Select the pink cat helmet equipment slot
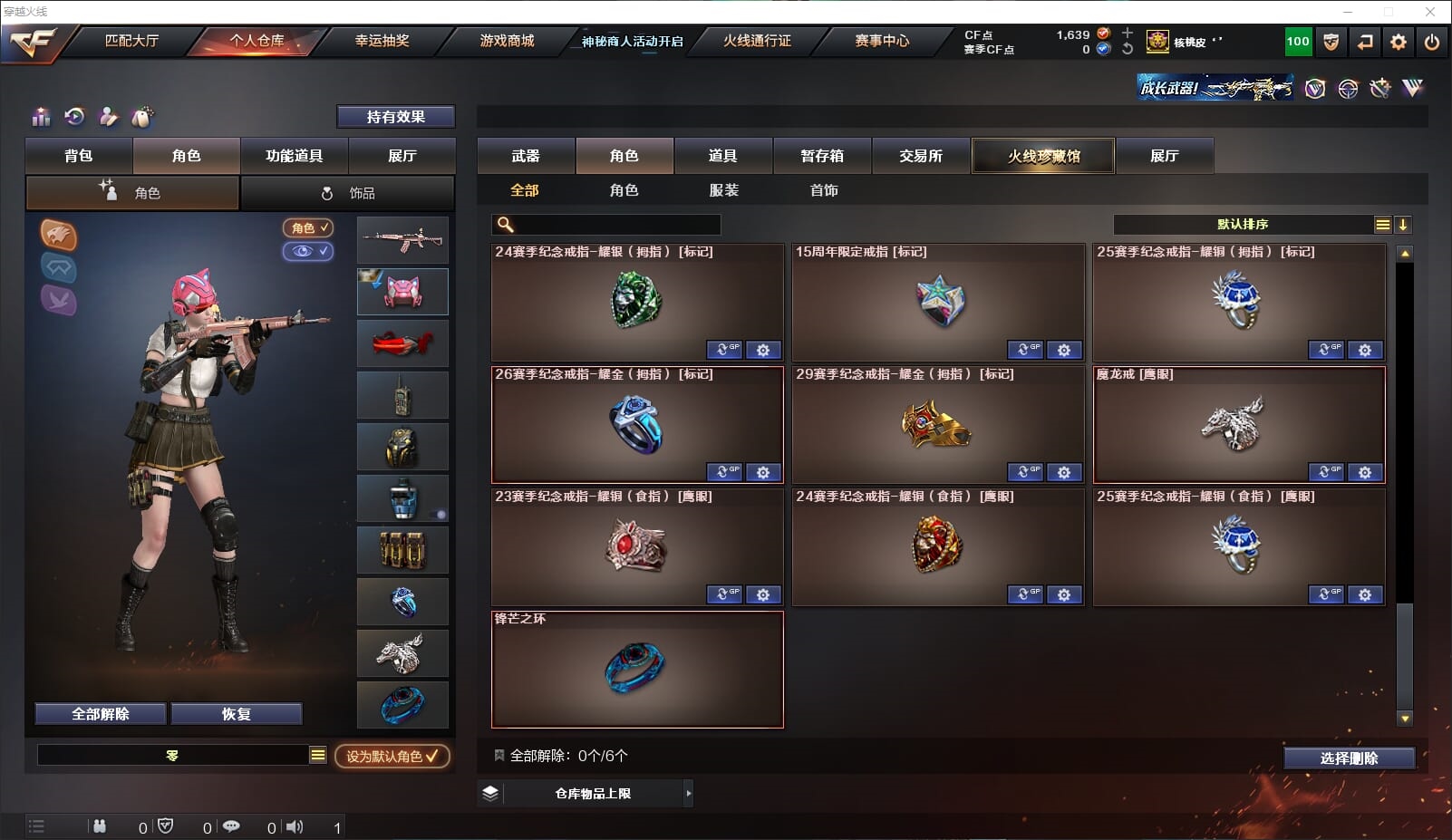The image size is (1452, 840). (x=402, y=292)
